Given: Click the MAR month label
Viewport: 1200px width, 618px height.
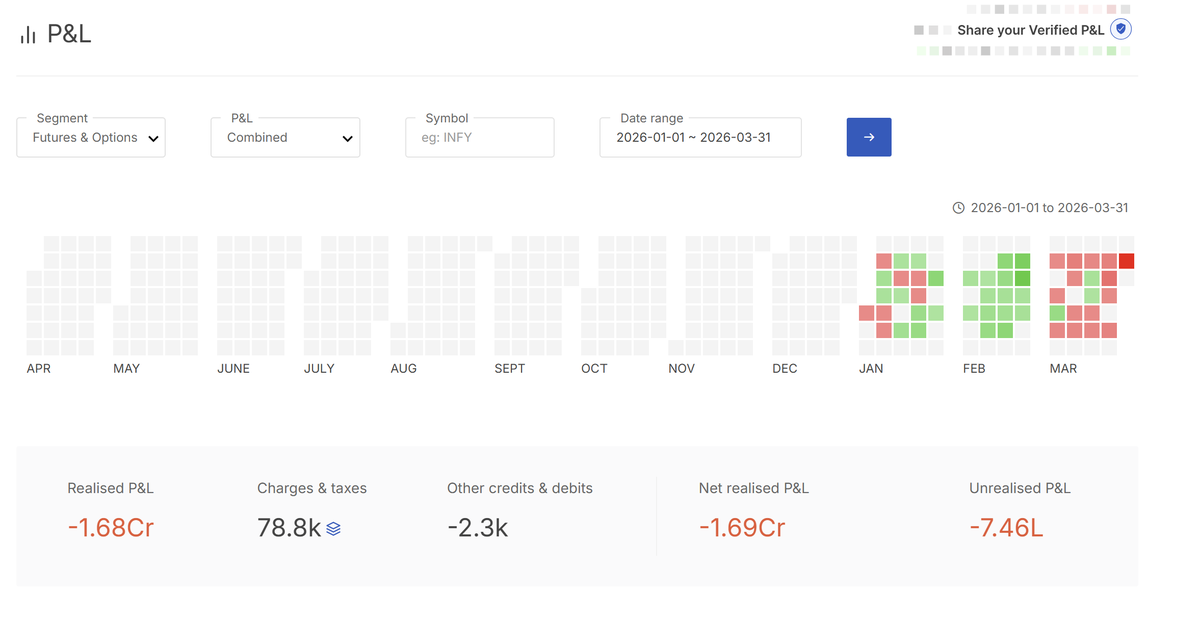Looking at the screenshot, I should tap(1063, 369).
